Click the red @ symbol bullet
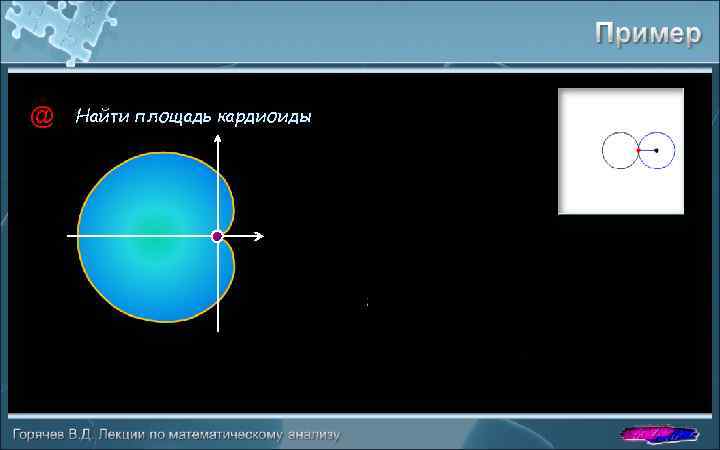 [x=42, y=117]
